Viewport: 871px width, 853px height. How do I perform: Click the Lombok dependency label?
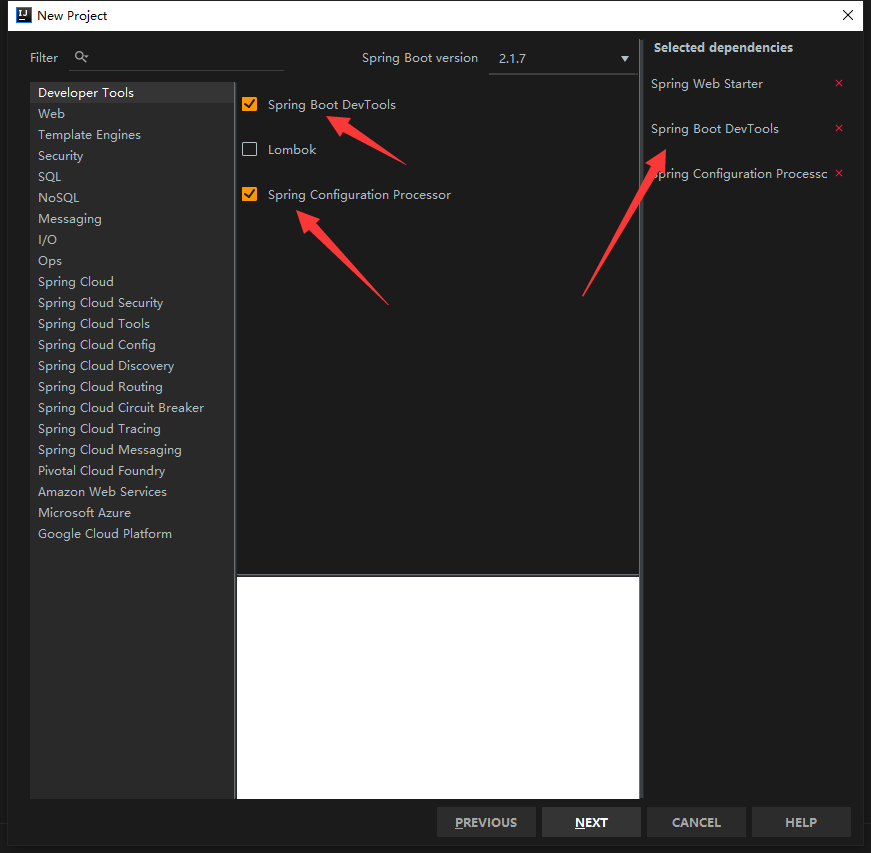pyautogui.click(x=292, y=149)
